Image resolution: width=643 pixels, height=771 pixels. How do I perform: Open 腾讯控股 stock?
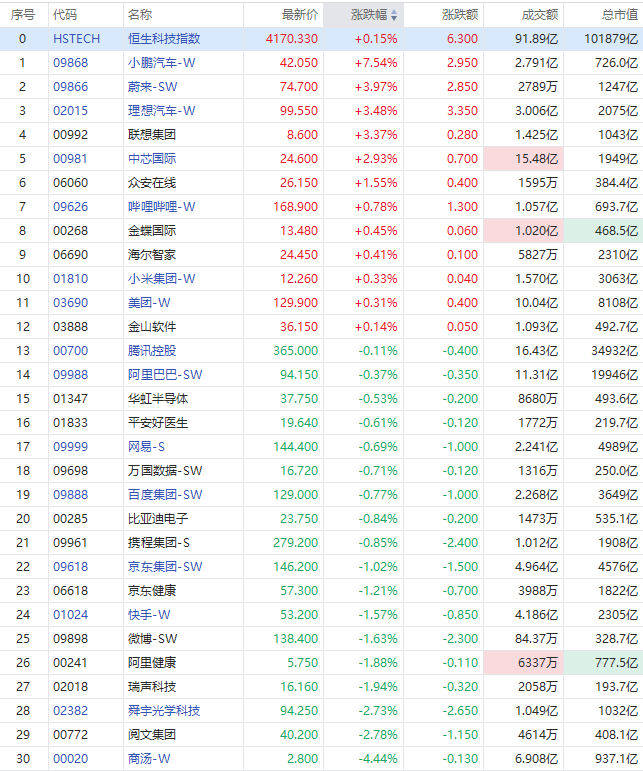click(151, 351)
